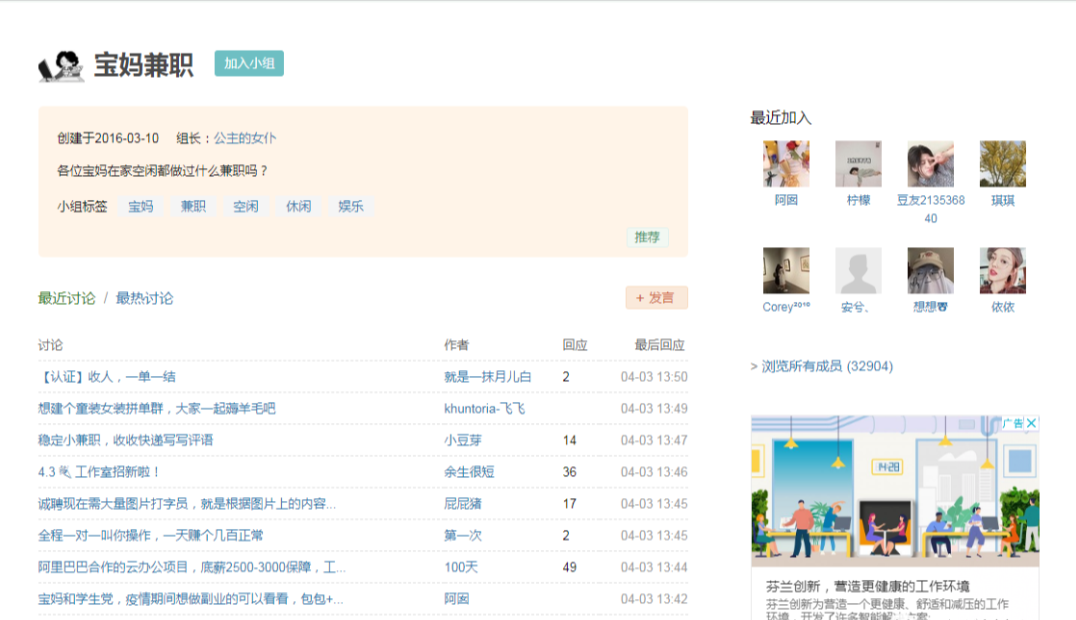Open author 小豆芽 profile
This screenshot has height=620, width=1076.
pos(463,440)
